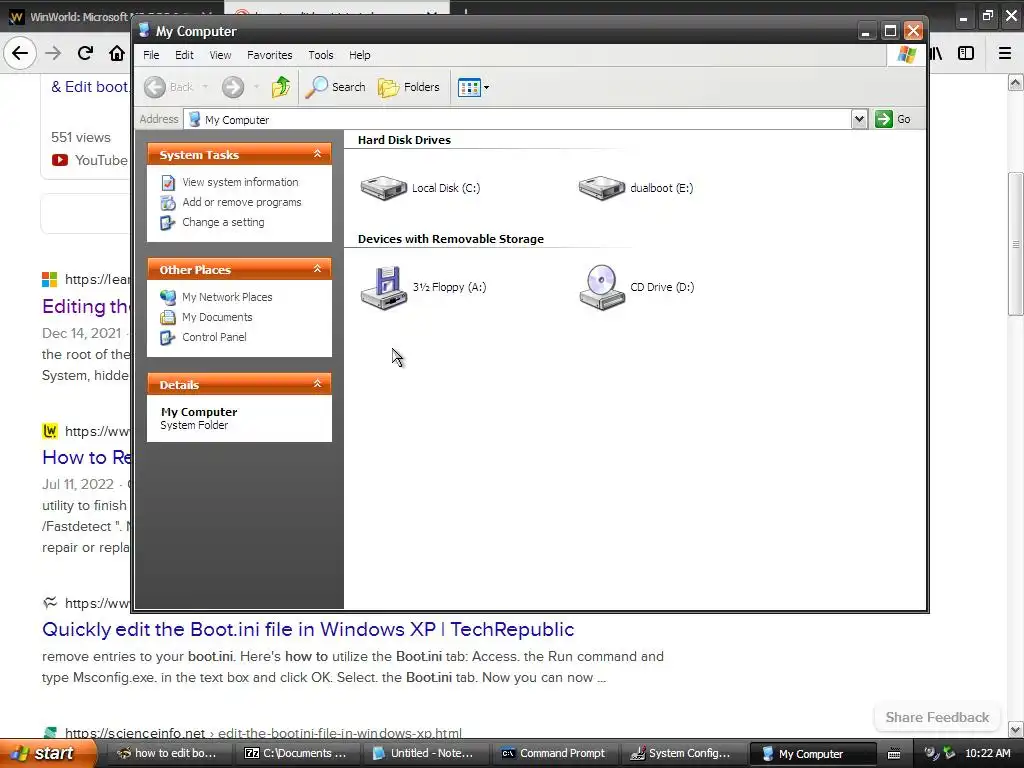This screenshot has height=768, width=1024.
Task: Click the Control Panel icon
Action: [168, 338]
